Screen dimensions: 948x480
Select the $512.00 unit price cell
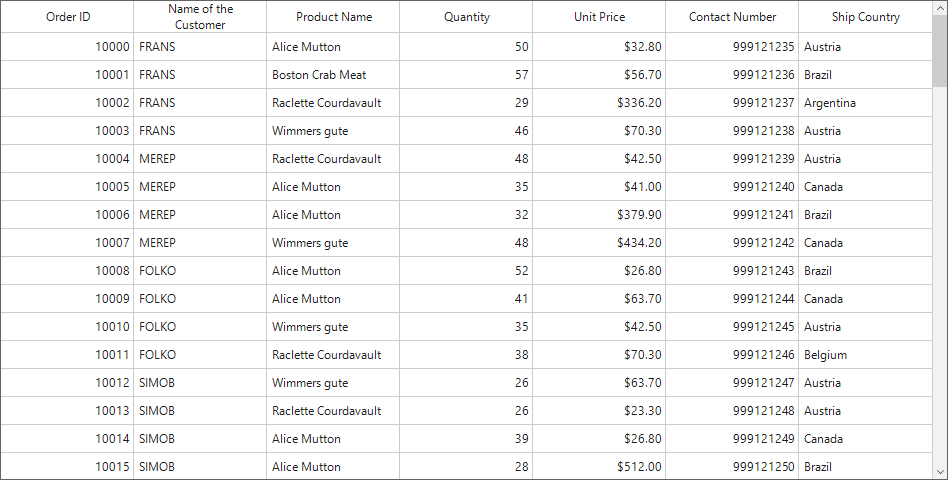599,467
